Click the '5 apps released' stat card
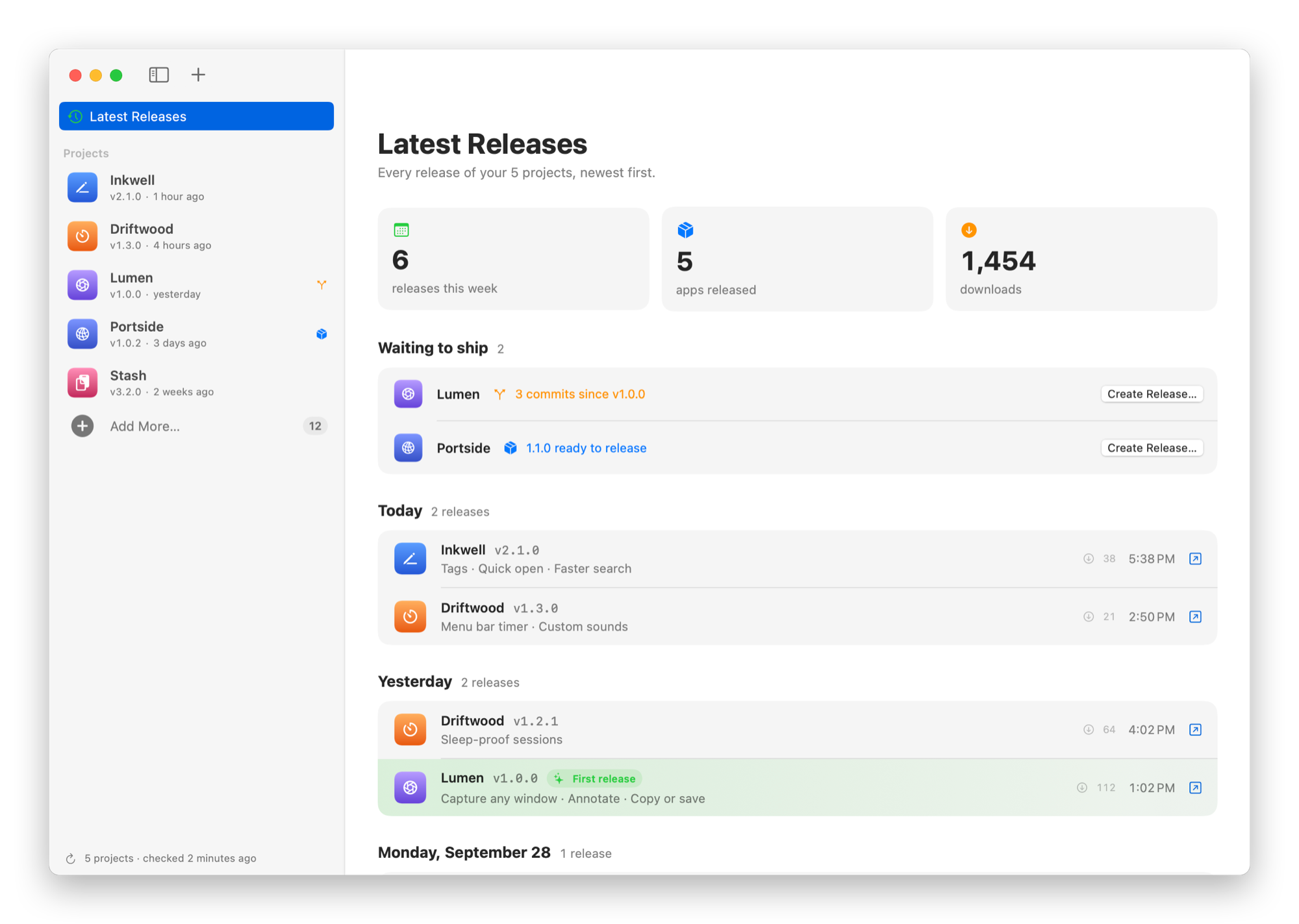The image size is (1299, 924). point(797,259)
